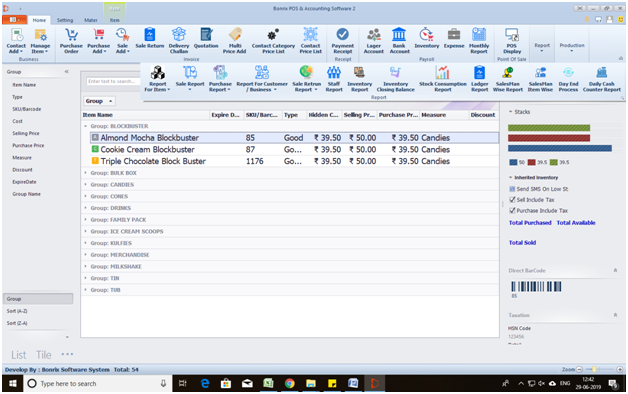Adjust the Zoom slider
The height and width of the screenshot is (394, 628).
tap(594, 369)
